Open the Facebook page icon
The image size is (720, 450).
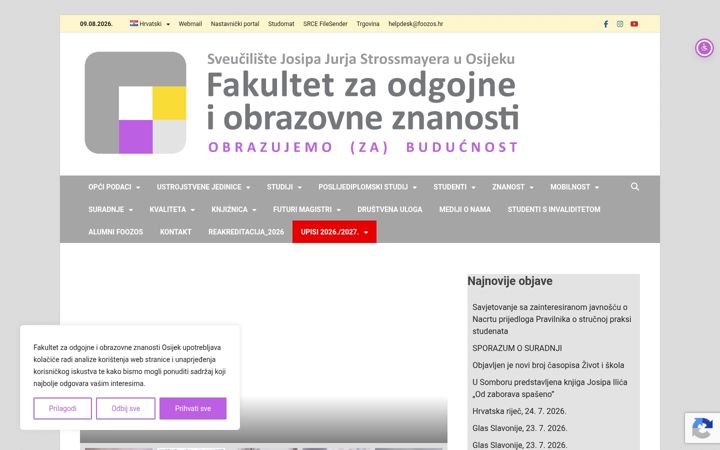click(606, 24)
